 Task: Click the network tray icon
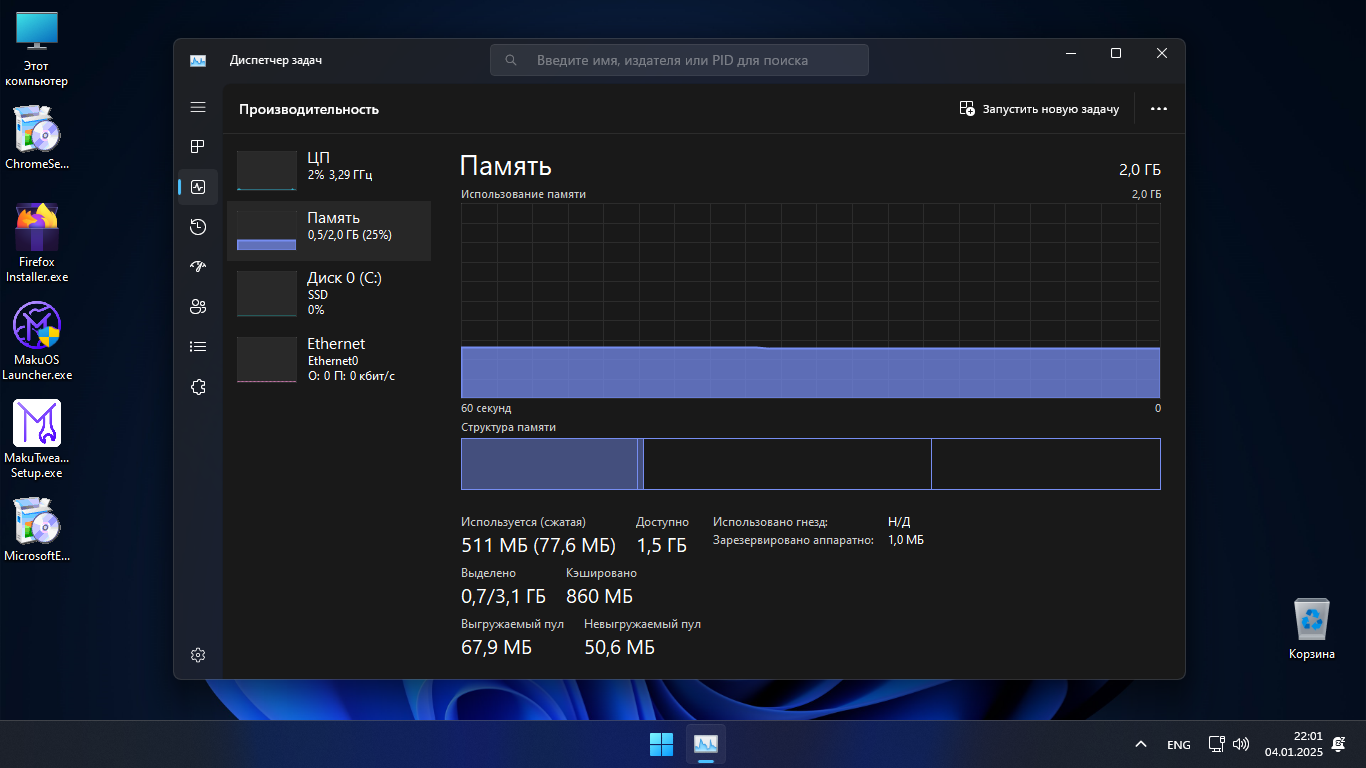1216,744
